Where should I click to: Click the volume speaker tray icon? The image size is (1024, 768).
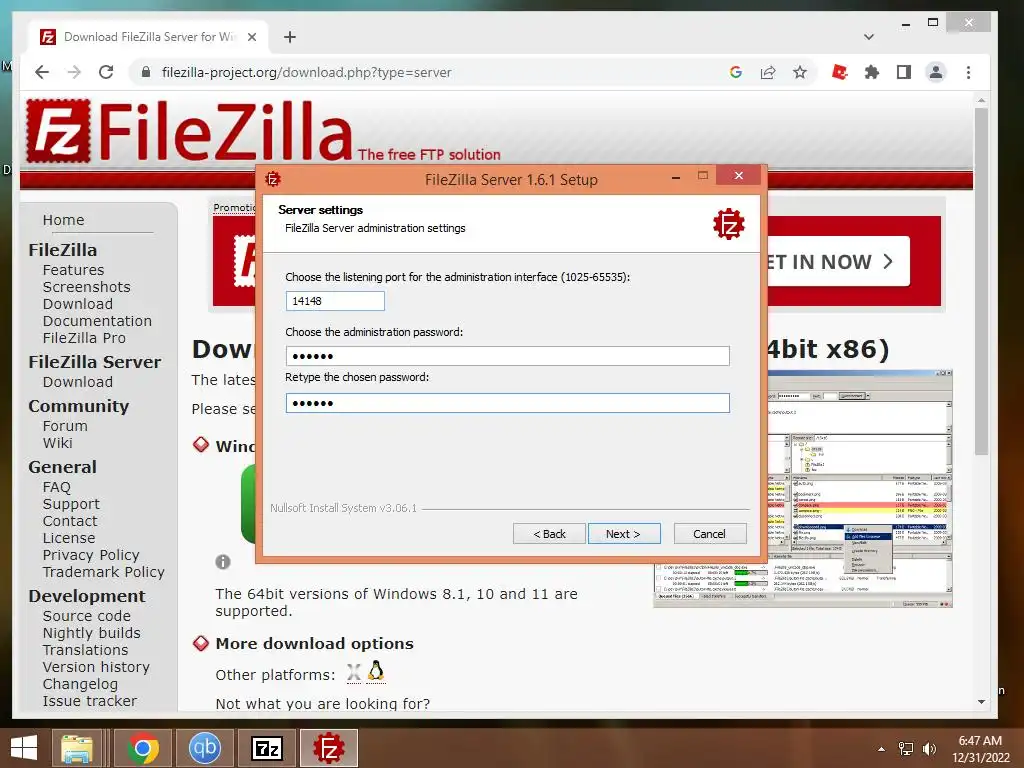[929, 748]
